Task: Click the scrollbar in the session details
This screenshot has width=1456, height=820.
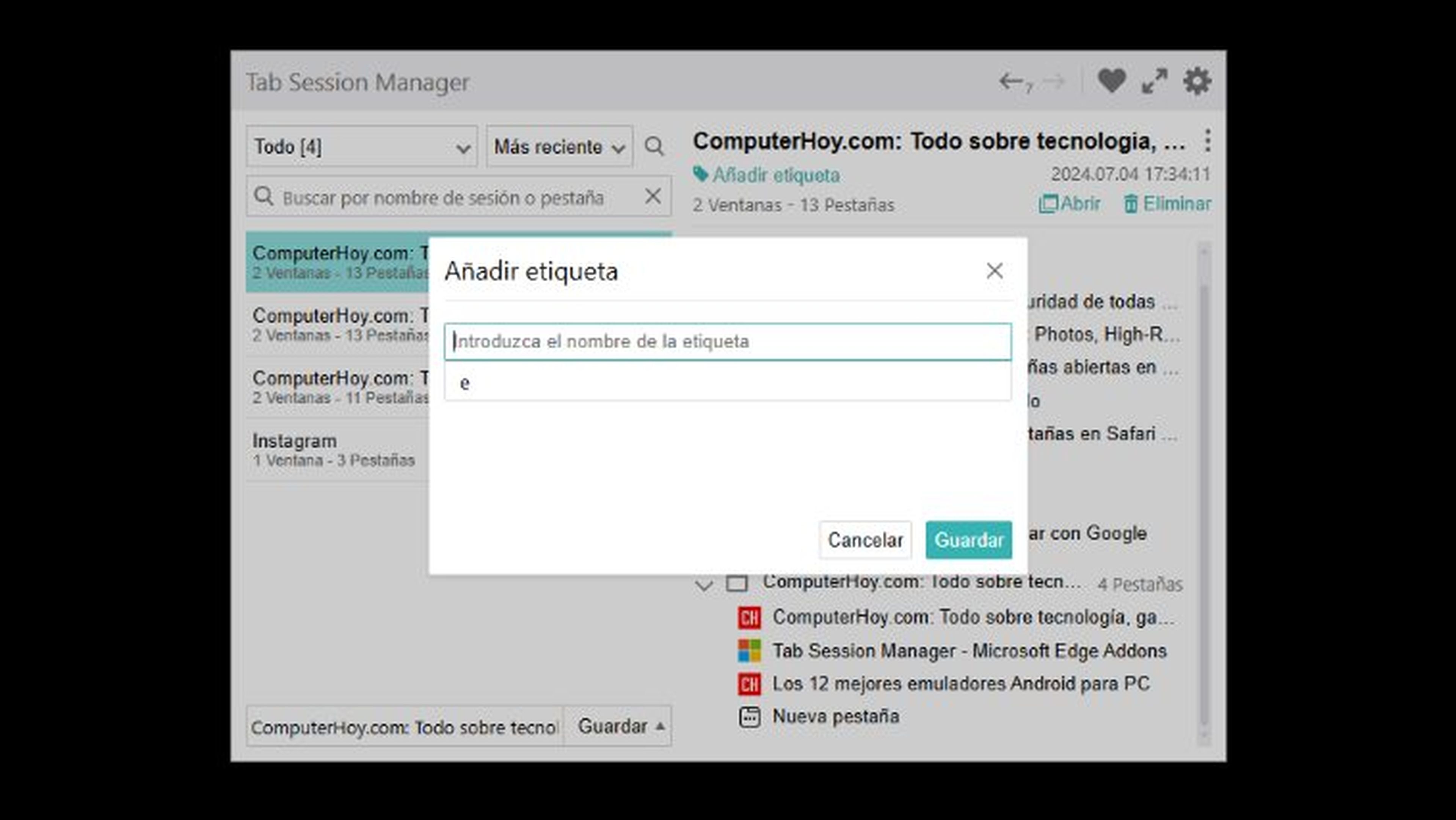Action: coord(1204,506)
